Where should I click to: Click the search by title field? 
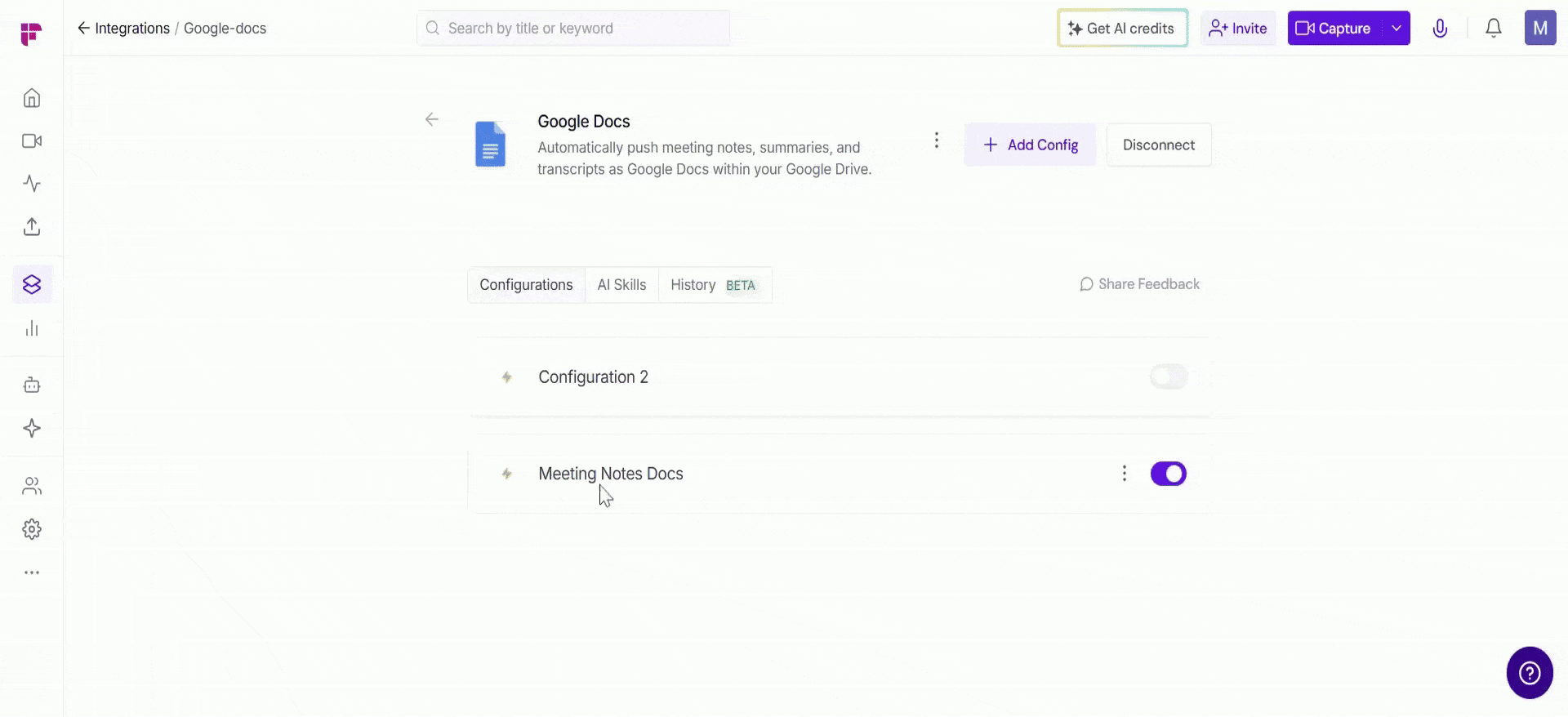[x=573, y=29]
